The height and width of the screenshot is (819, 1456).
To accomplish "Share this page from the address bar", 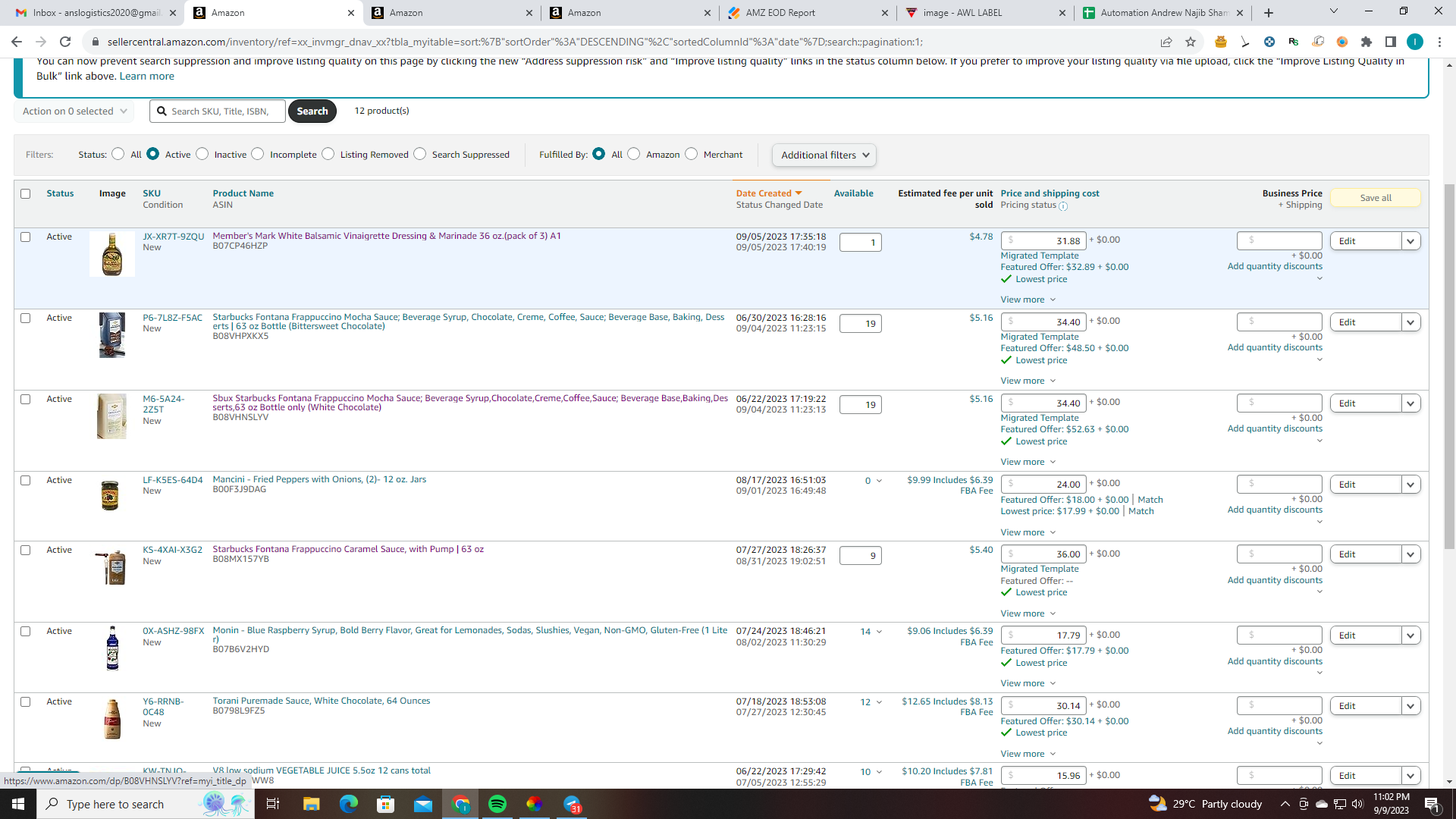I will [1166, 42].
